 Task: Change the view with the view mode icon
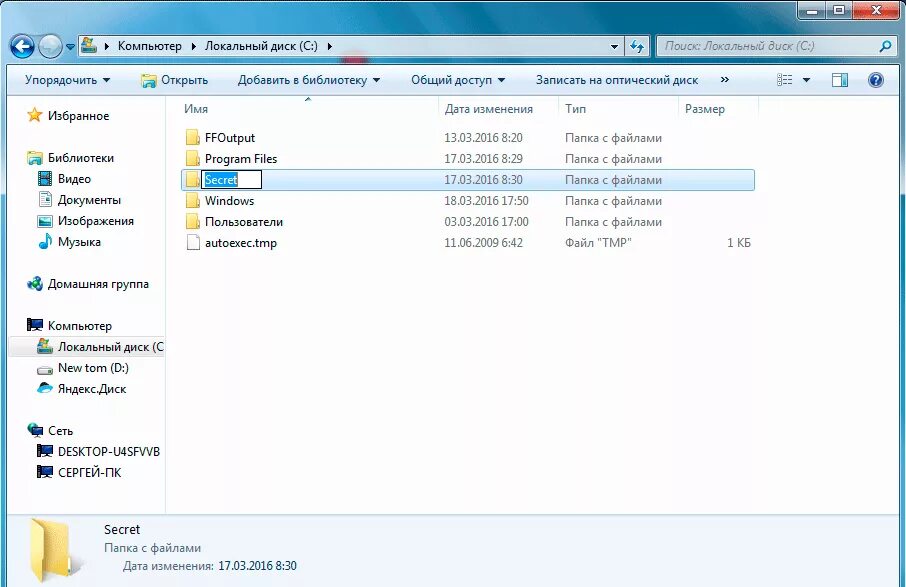tap(784, 80)
